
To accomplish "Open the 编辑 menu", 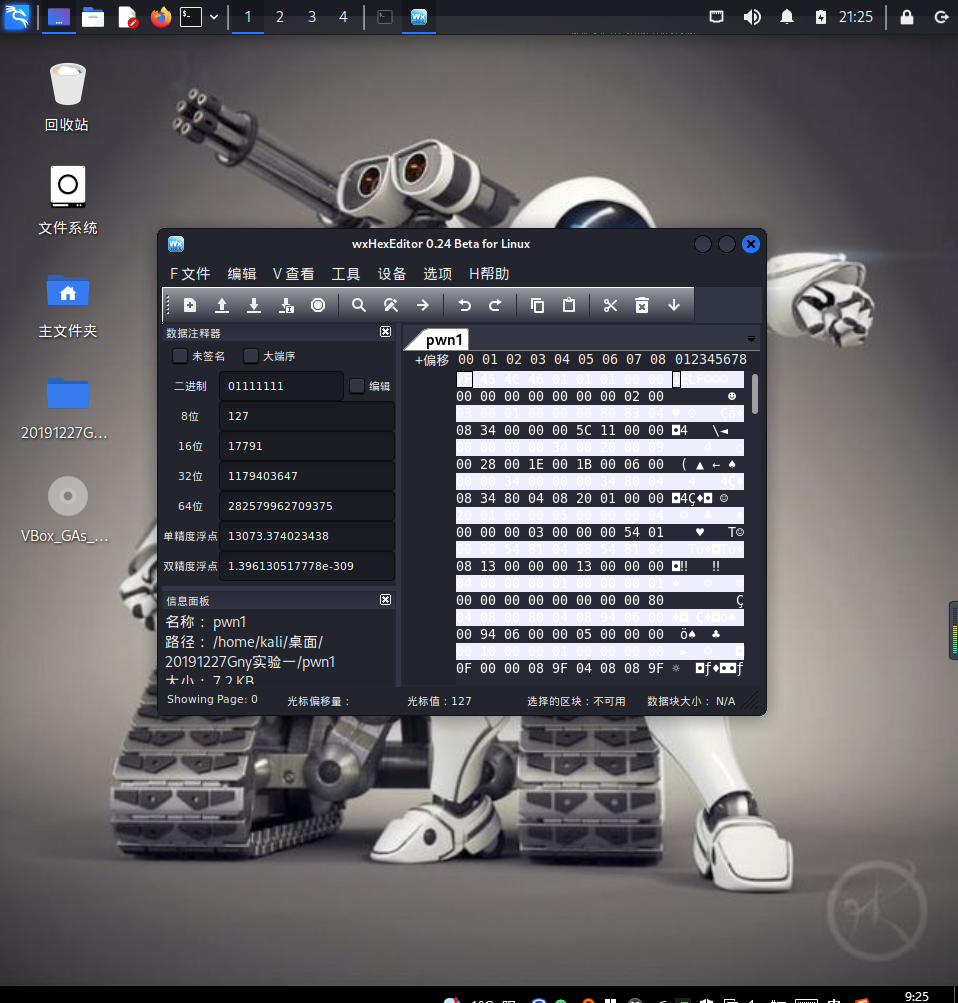I will point(242,274).
